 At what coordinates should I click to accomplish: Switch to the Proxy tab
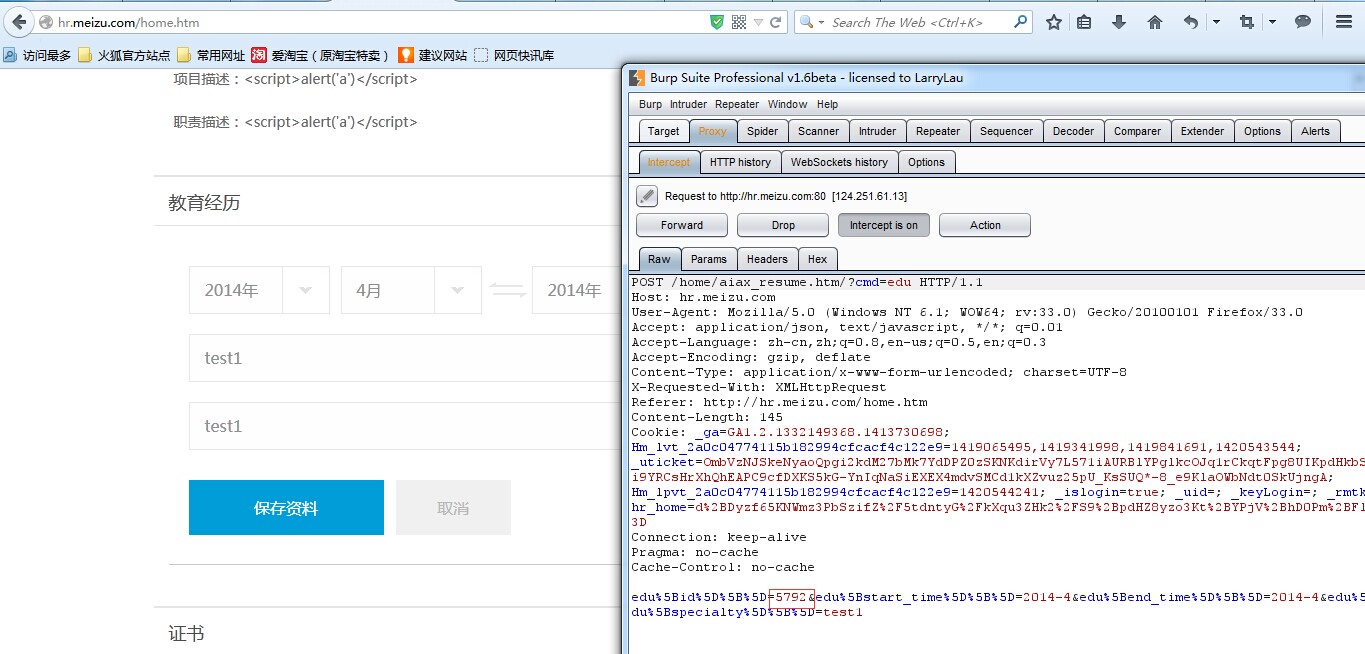click(x=713, y=131)
